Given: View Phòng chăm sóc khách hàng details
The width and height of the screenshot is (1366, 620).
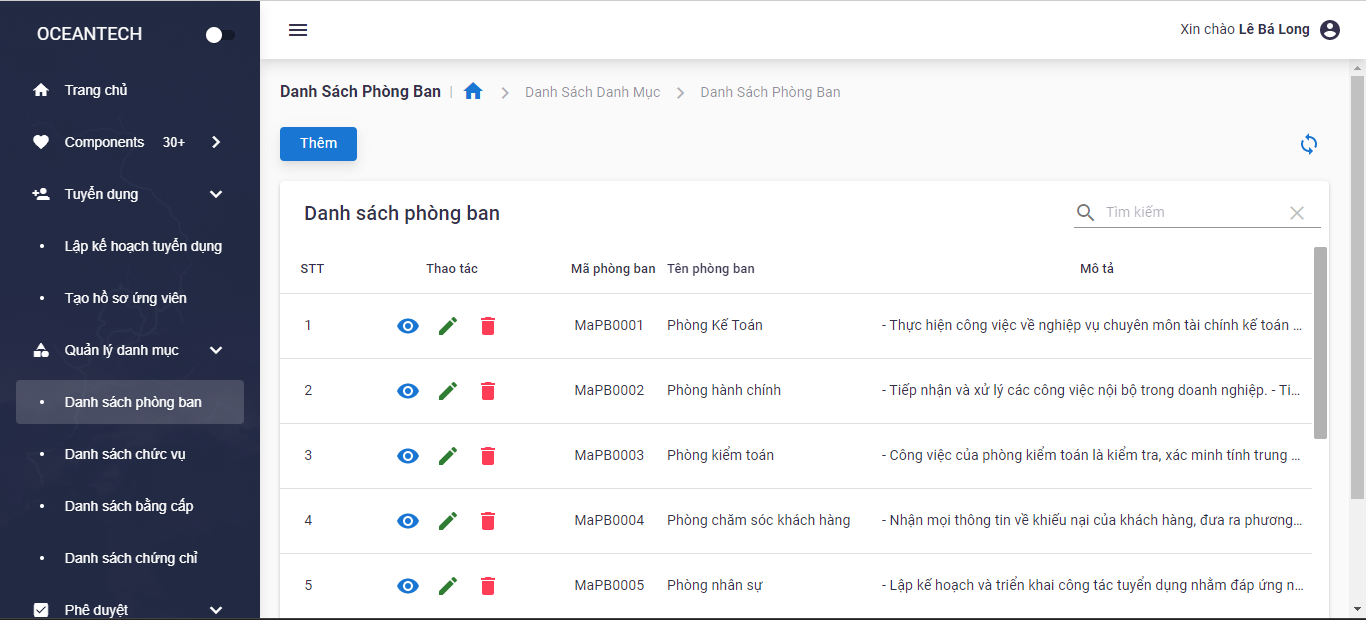Looking at the screenshot, I should coord(408,521).
